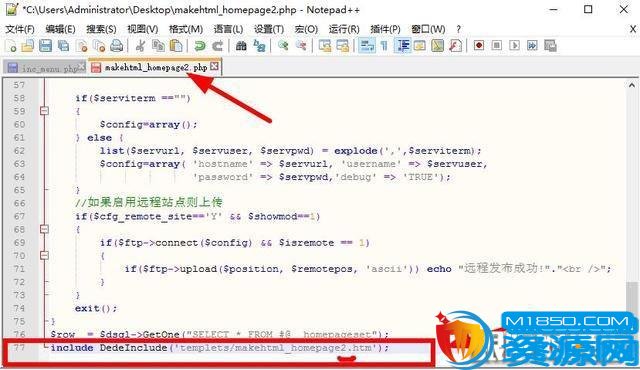The height and width of the screenshot is (370, 640).
Task: Click the New file toolbar icon
Action: (11, 46)
